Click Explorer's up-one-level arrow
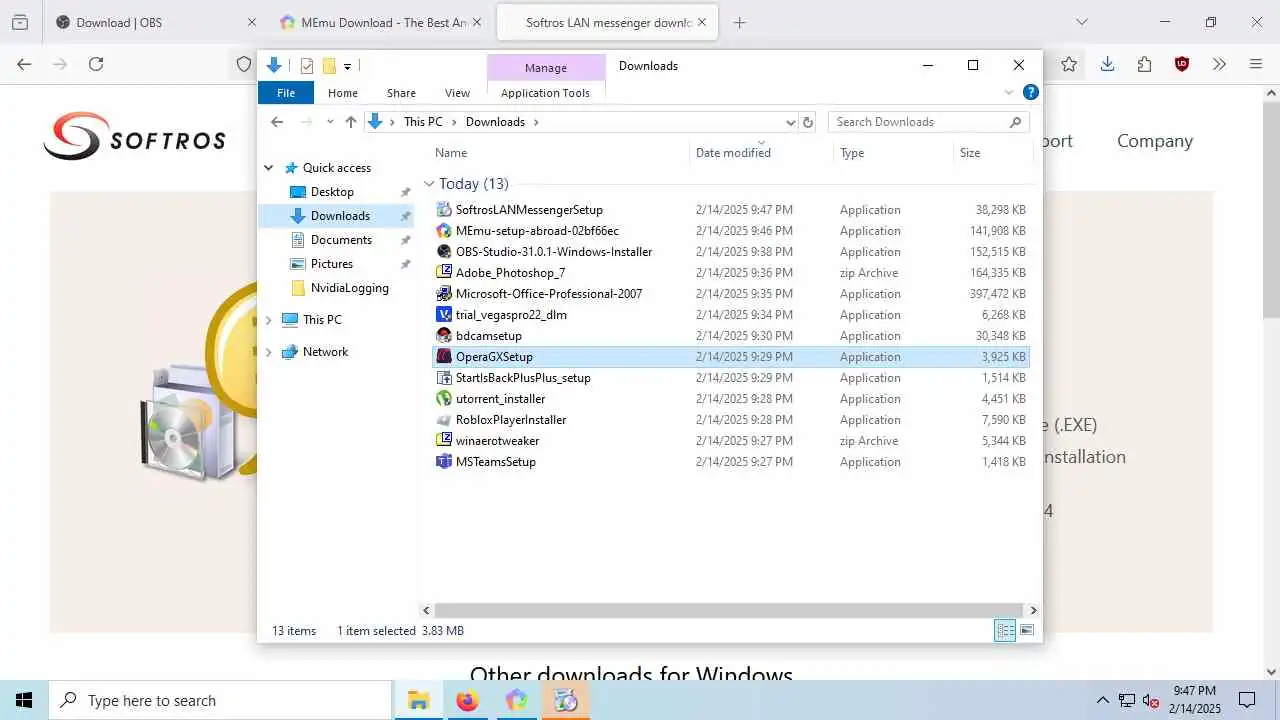 coord(350,122)
